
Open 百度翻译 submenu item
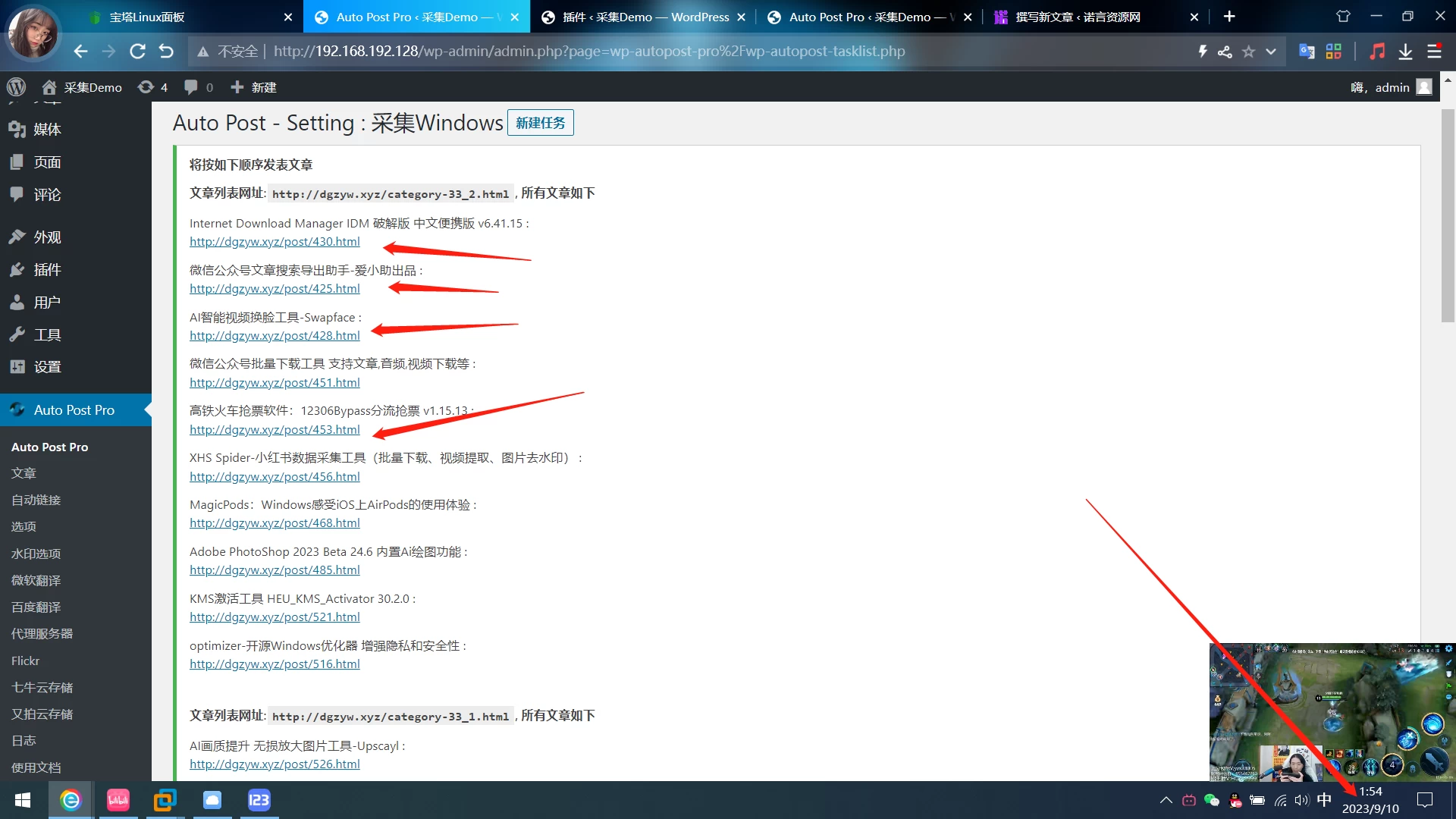tap(36, 607)
